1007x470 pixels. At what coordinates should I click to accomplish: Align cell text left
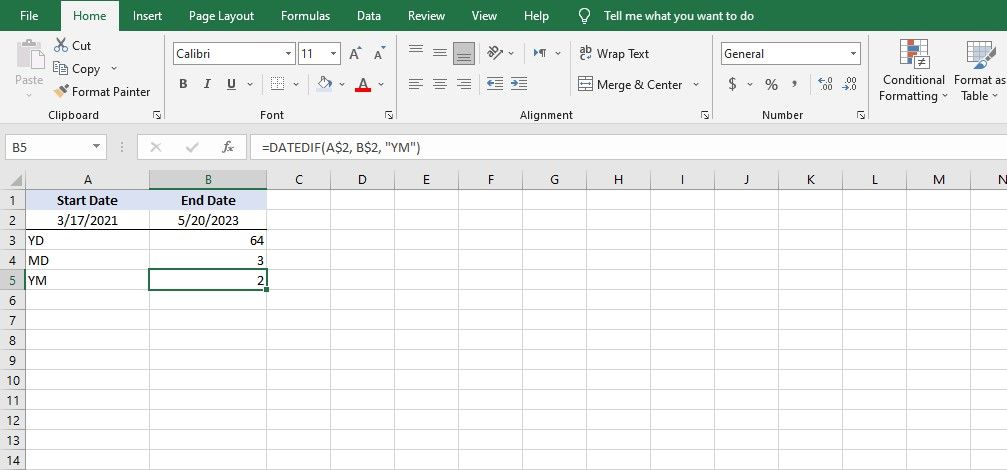click(416, 84)
